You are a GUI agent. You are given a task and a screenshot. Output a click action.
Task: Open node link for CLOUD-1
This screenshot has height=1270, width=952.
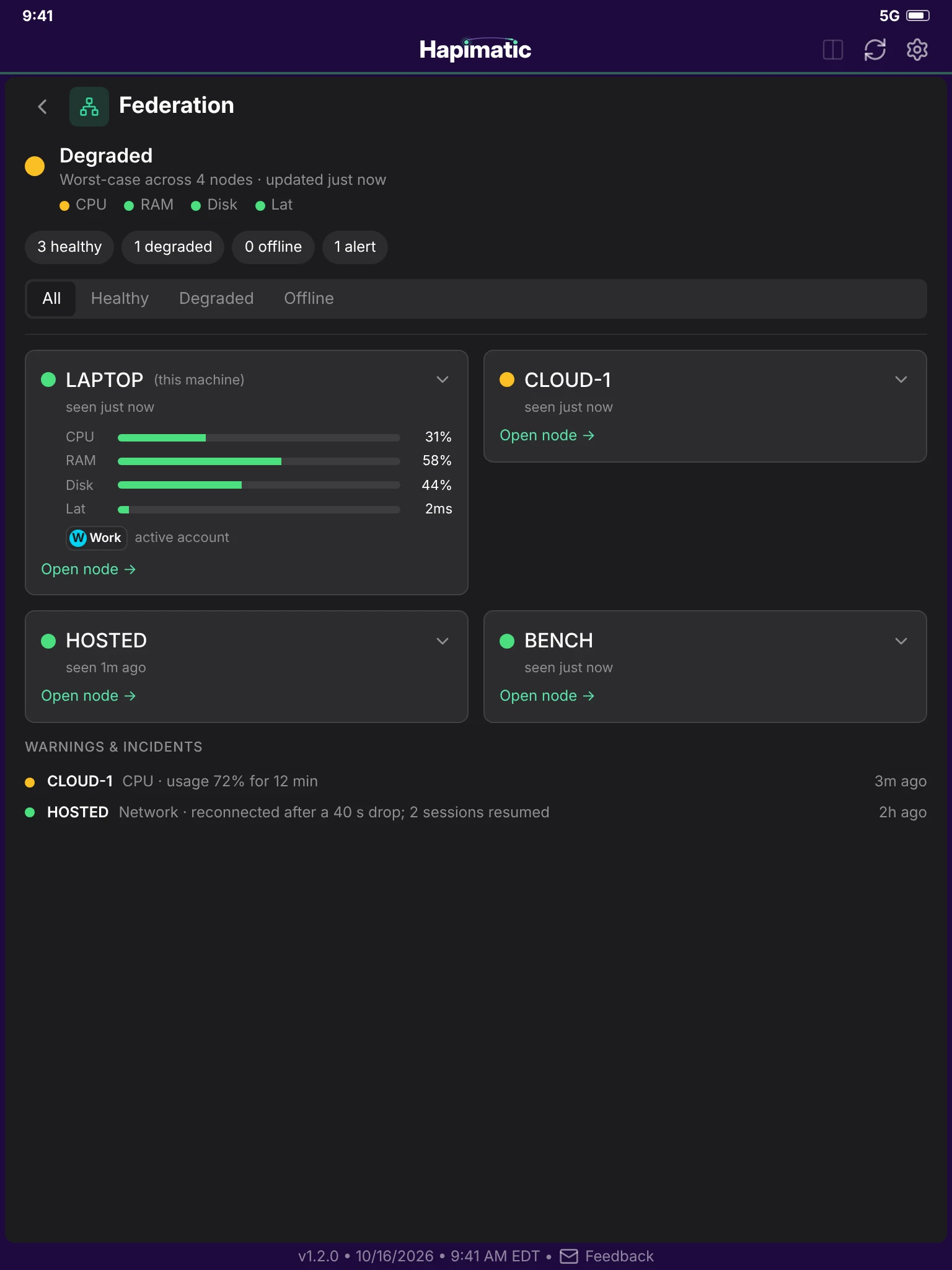click(x=547, y=435)
